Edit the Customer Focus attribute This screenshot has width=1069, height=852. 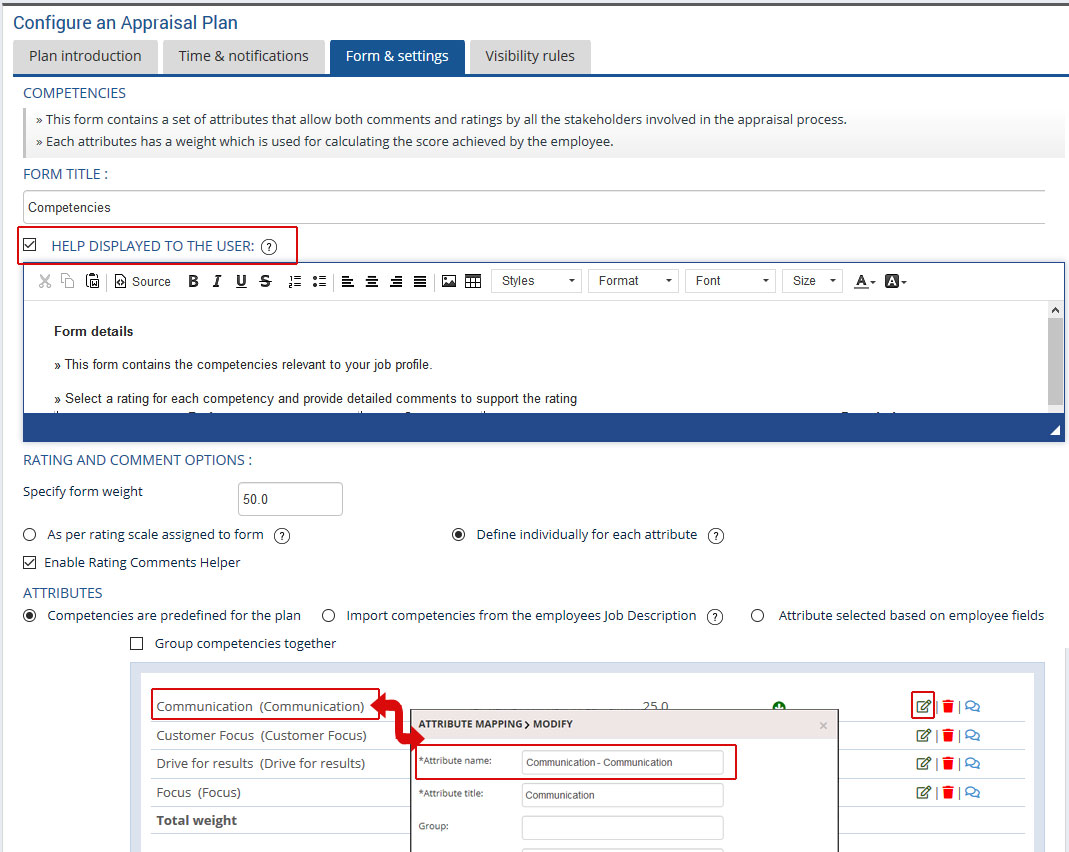923,735
